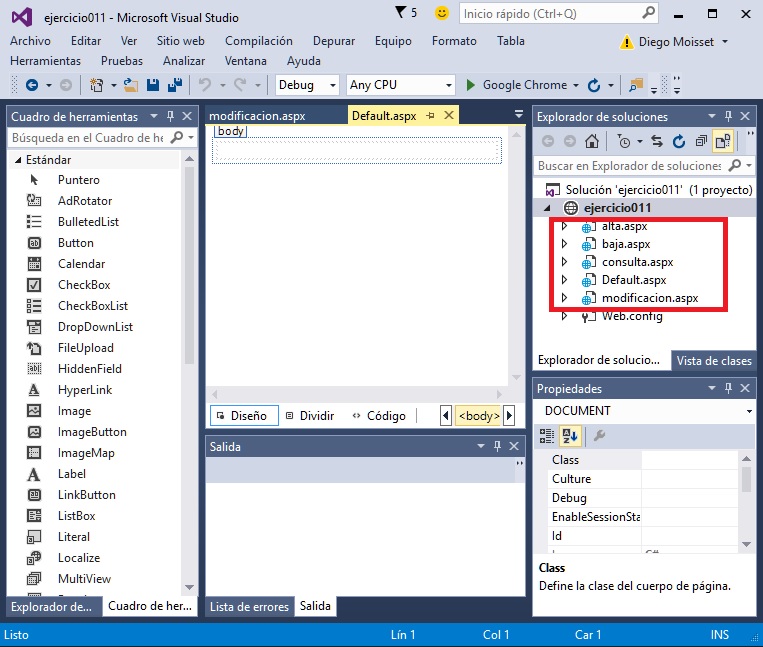This screenshot has width=763, height=647.
Task: Select the HyperLink control in toolbox
Action: [85, 390]
